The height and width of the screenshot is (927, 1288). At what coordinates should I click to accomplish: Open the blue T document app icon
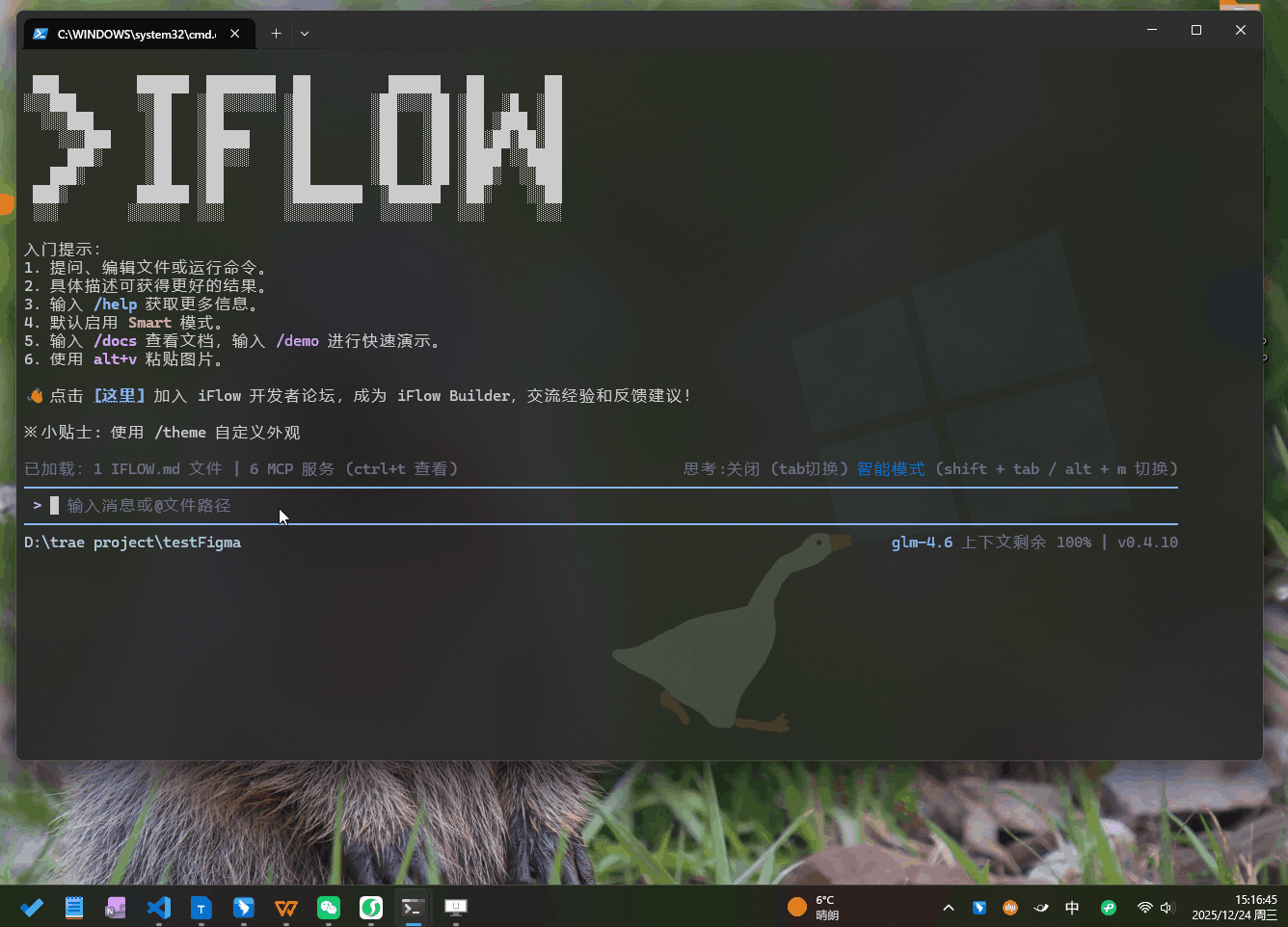click(201, 908)
